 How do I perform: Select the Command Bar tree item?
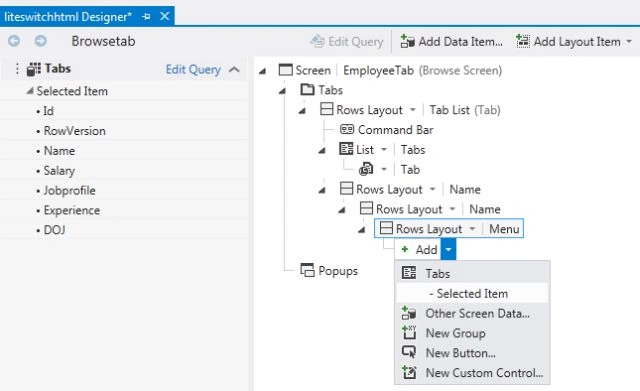click(x=395, y=130)
